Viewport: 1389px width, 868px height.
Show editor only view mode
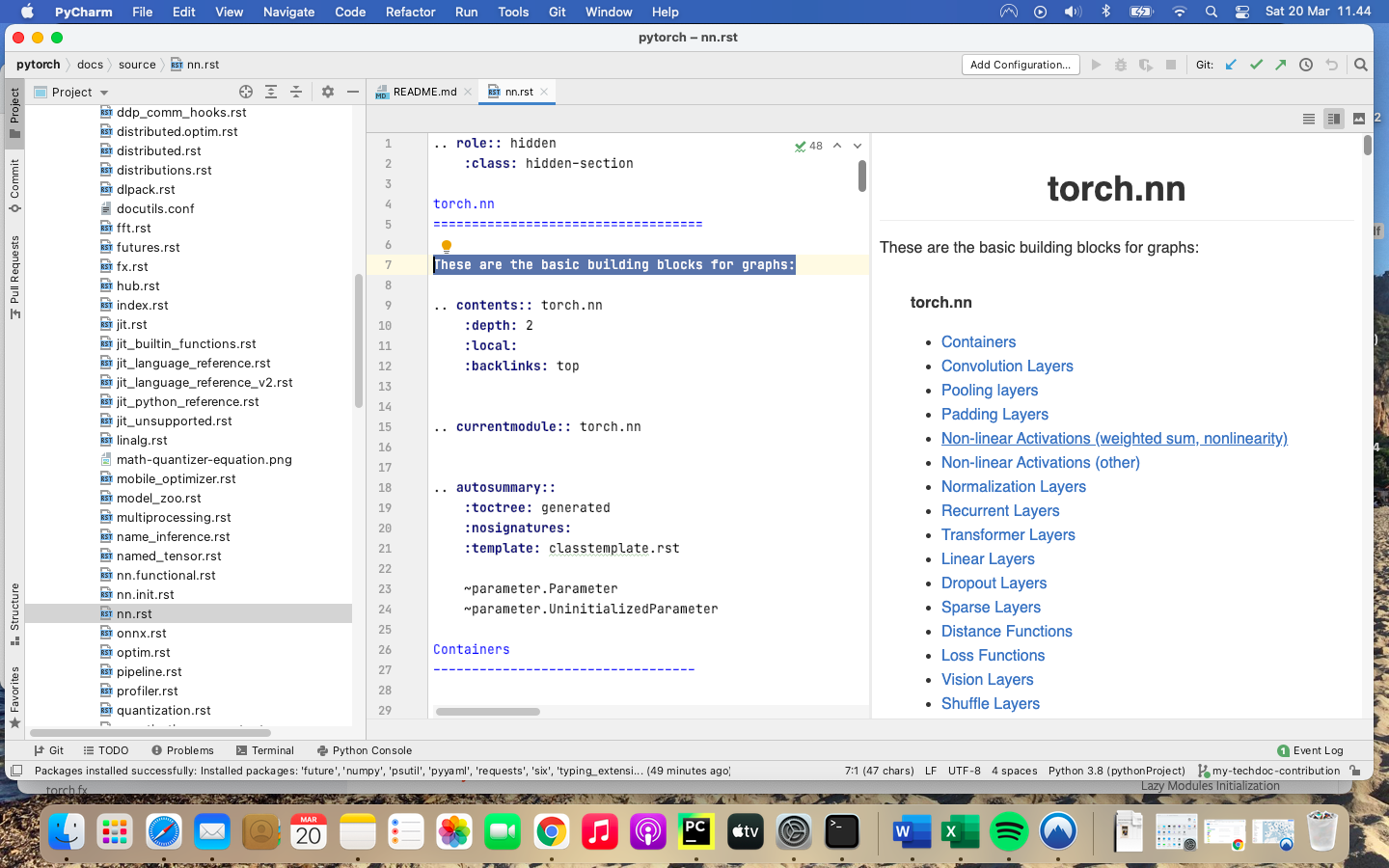click(1309, 119)
